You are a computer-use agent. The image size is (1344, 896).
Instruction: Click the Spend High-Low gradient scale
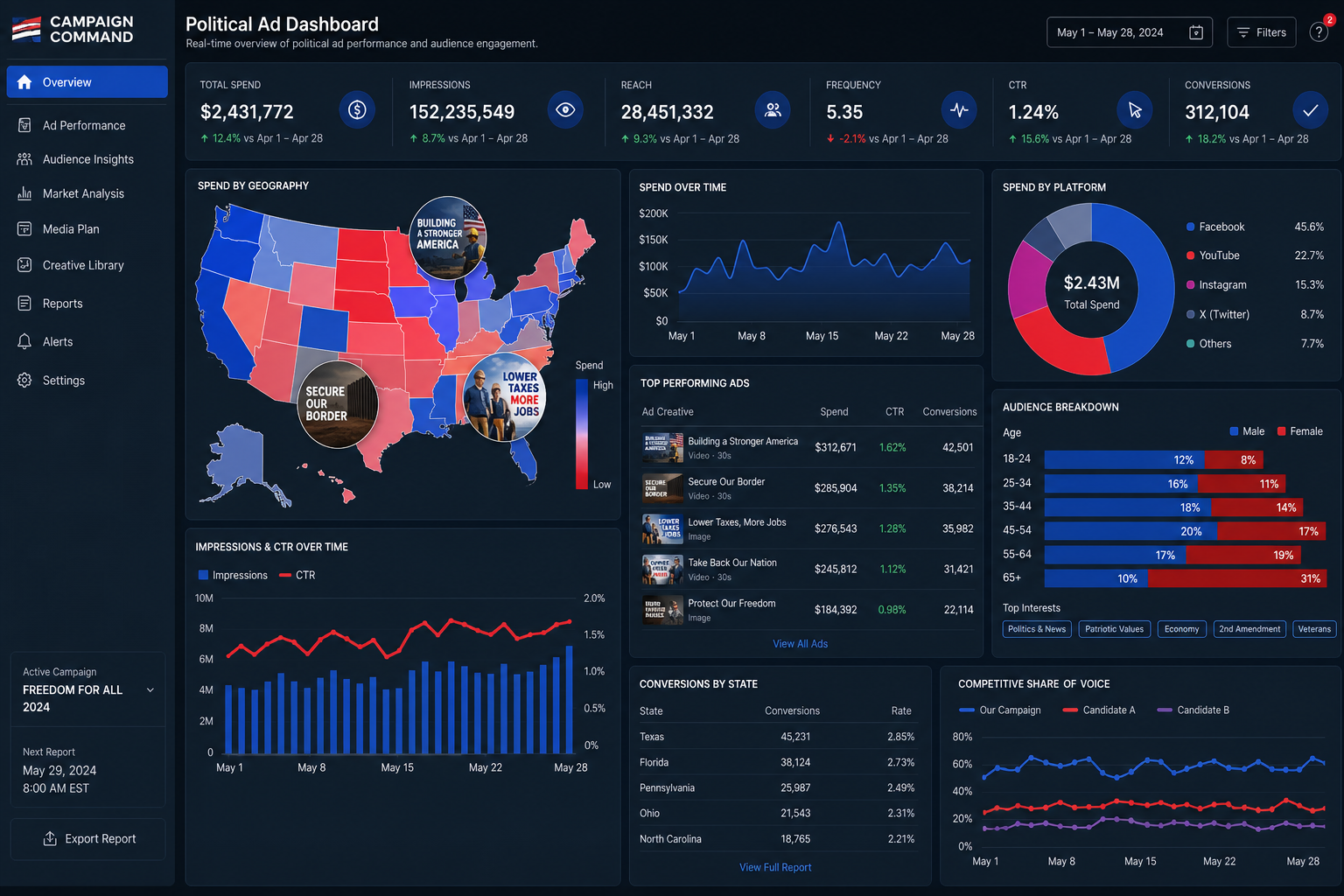(x=582, y=434)
